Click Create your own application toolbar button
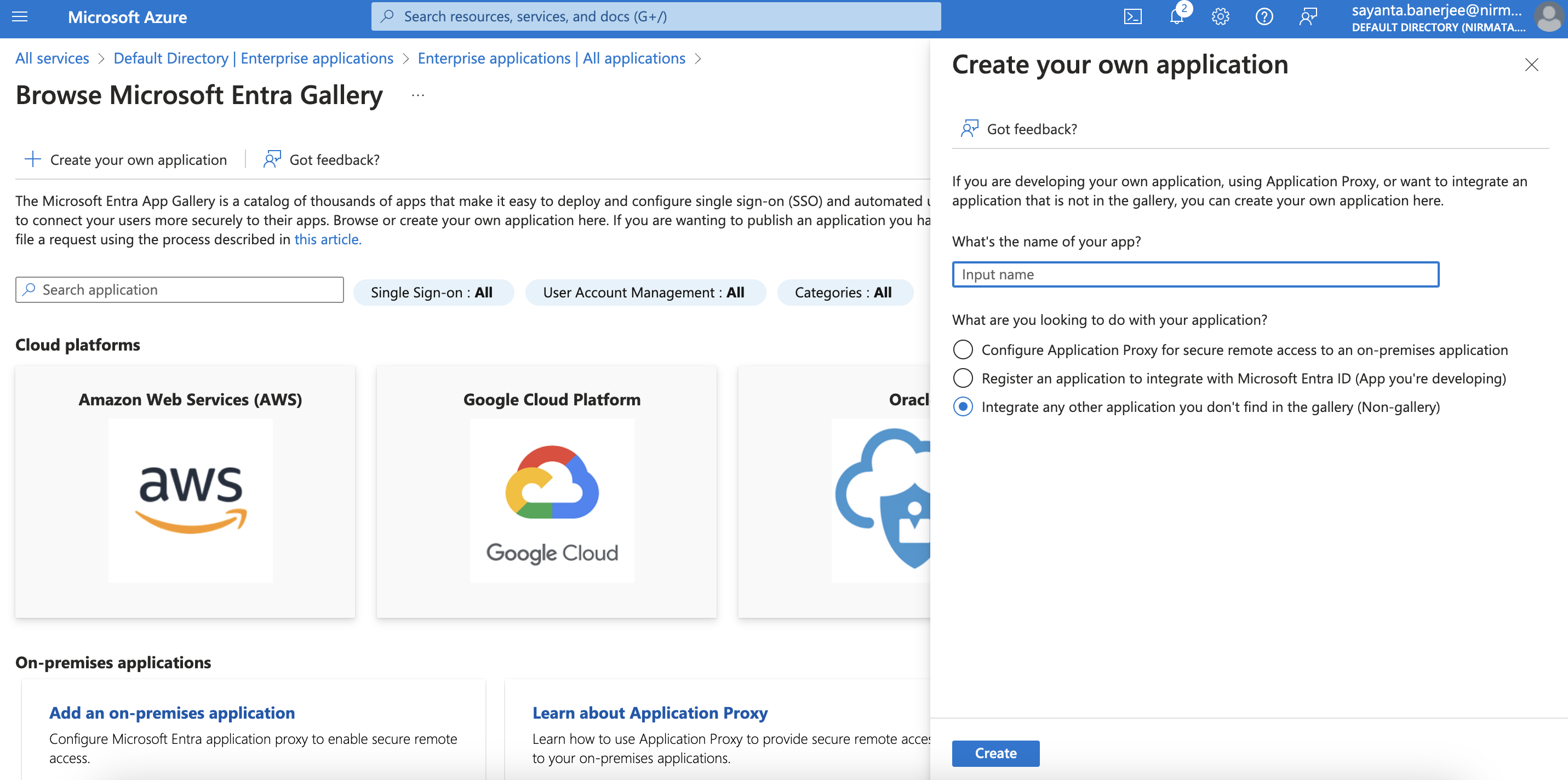Viewport: 1568px width, 780px height. (x=125, y=159)
